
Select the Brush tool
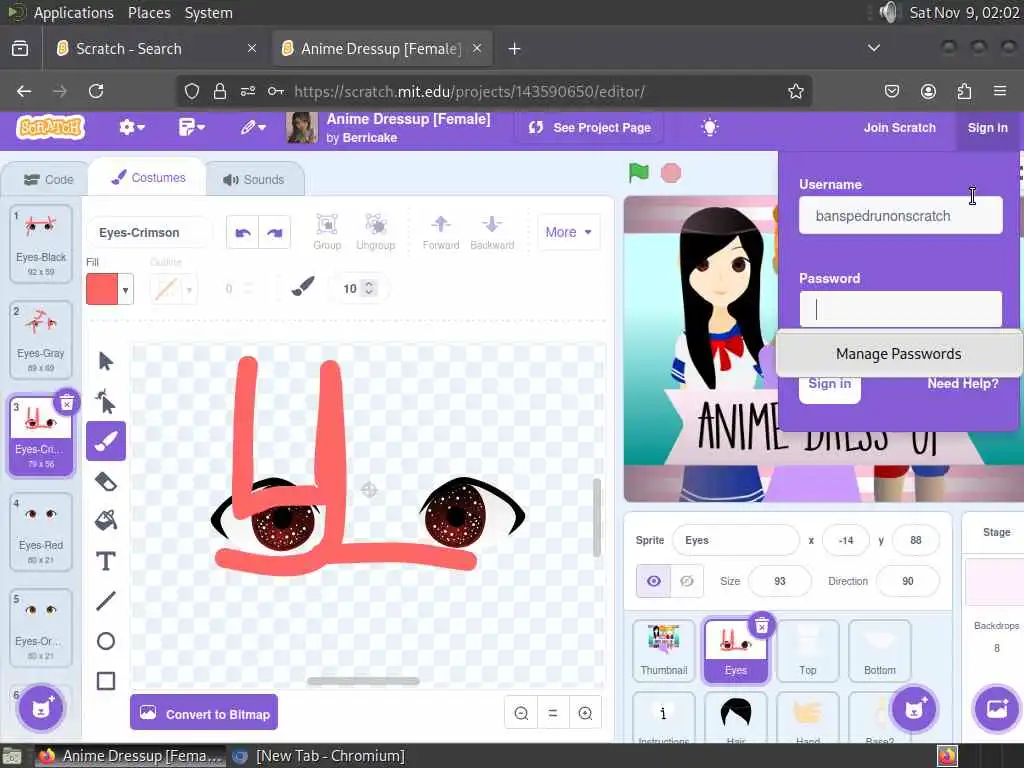[x=105, y=441]
